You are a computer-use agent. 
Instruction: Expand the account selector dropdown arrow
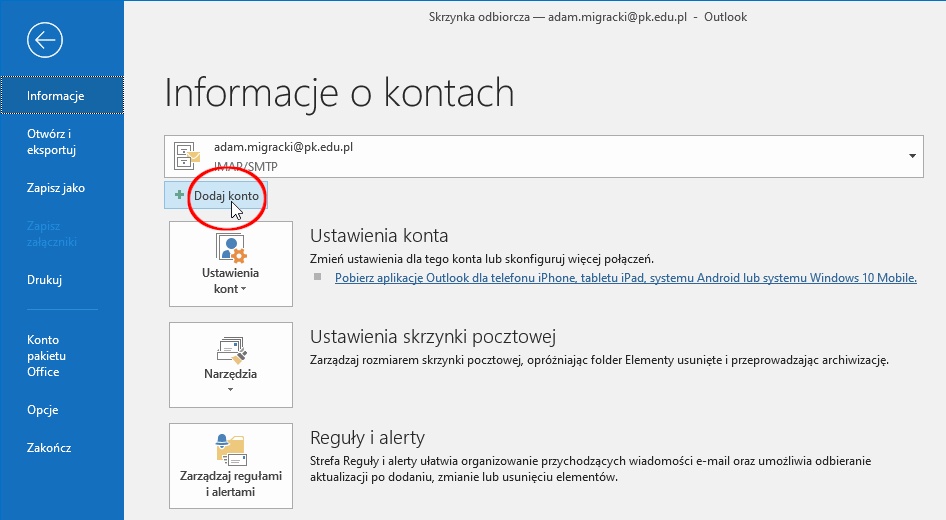click(x=912, y=157)
